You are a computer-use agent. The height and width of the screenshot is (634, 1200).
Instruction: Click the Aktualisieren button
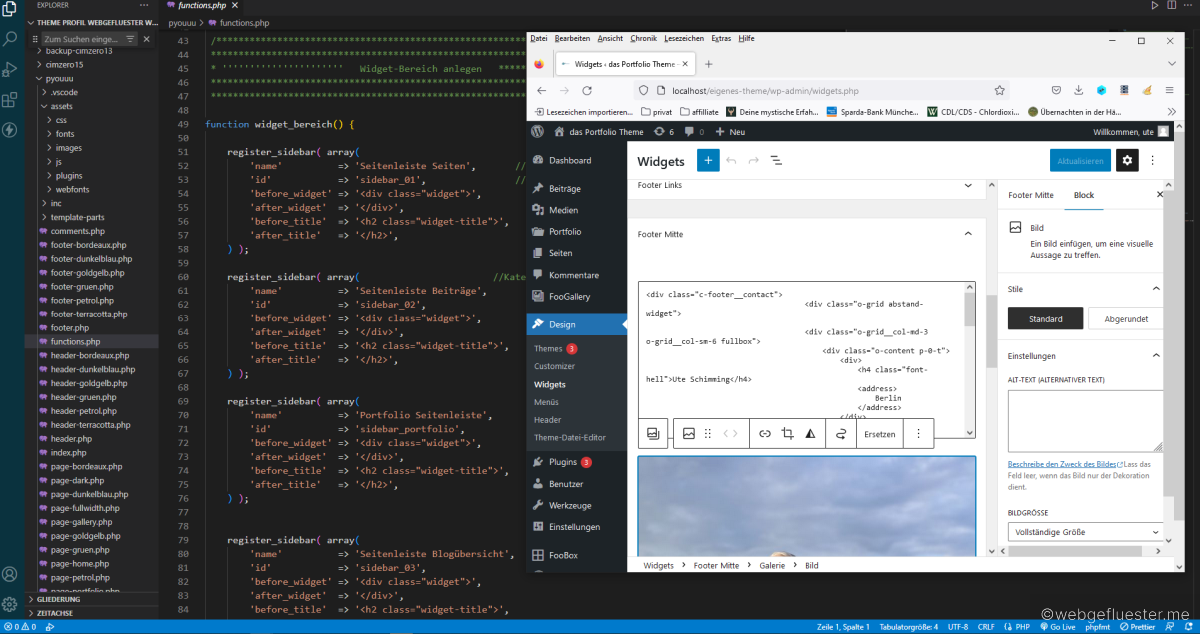1080,160
